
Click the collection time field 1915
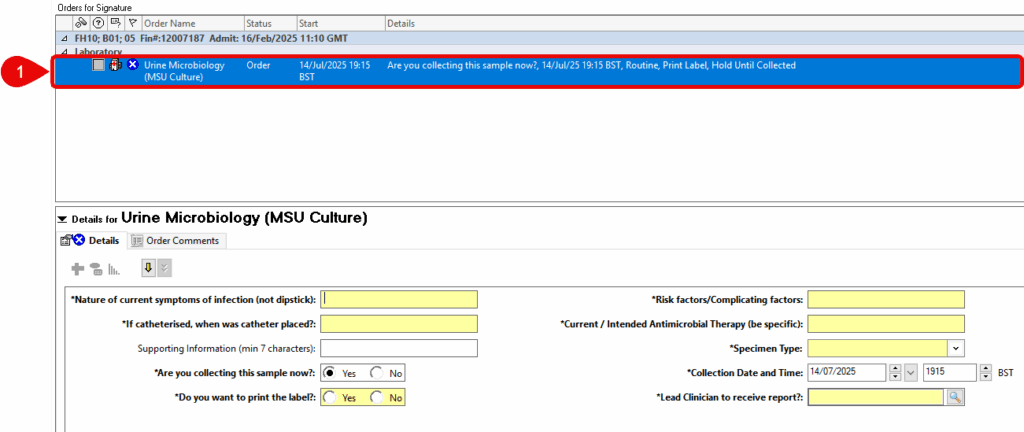(950, 373)
